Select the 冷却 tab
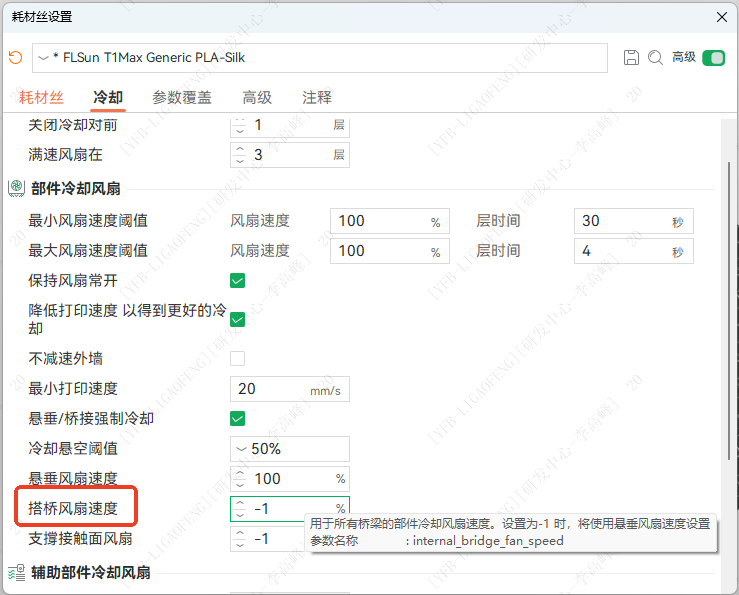Viewport: 739px width, 595px height. coord(108,98)
